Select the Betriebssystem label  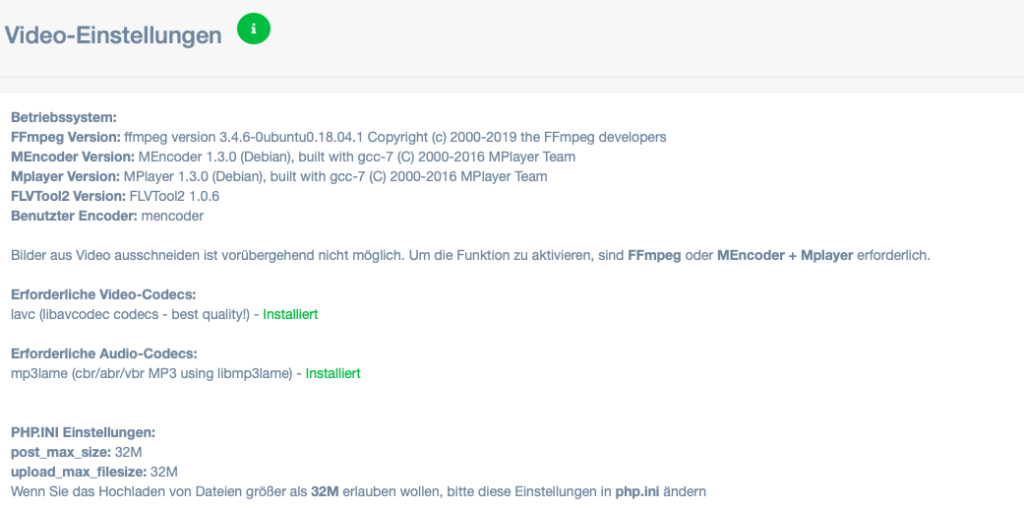click(63, 118)
